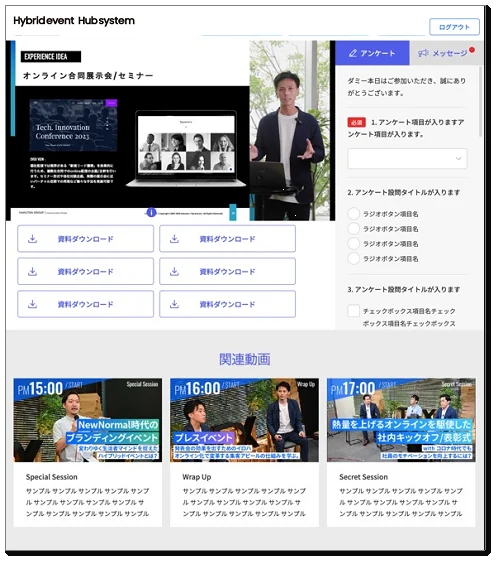Click the download icon in the bottom-right download button
Image resolution: width=496 pixels, height=561 pixels.
point(174,304)
